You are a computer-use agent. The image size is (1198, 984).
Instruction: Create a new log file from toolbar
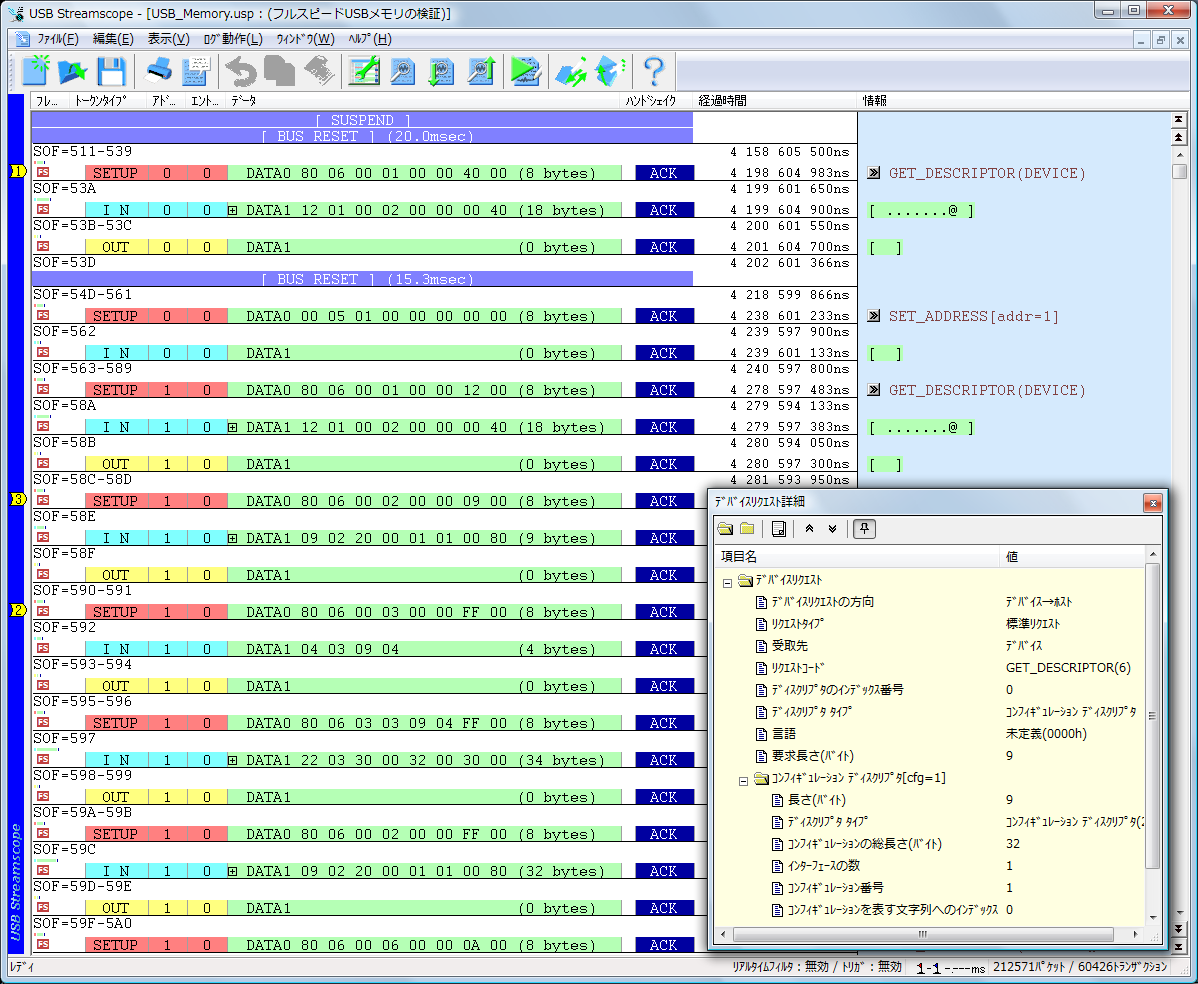click(35, 71)
